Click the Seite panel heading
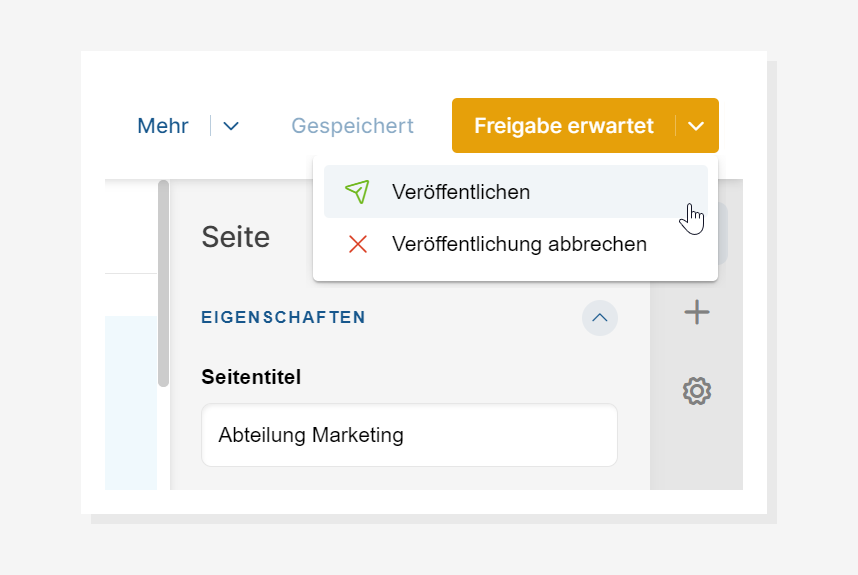 coord(235,237)
